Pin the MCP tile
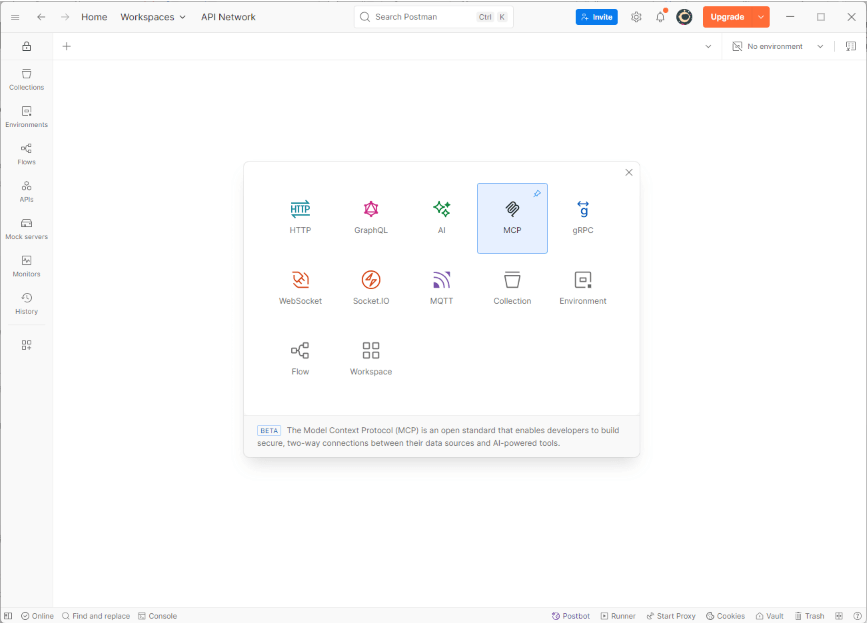Viewport: 867px width, 623px height. point(537,193)
